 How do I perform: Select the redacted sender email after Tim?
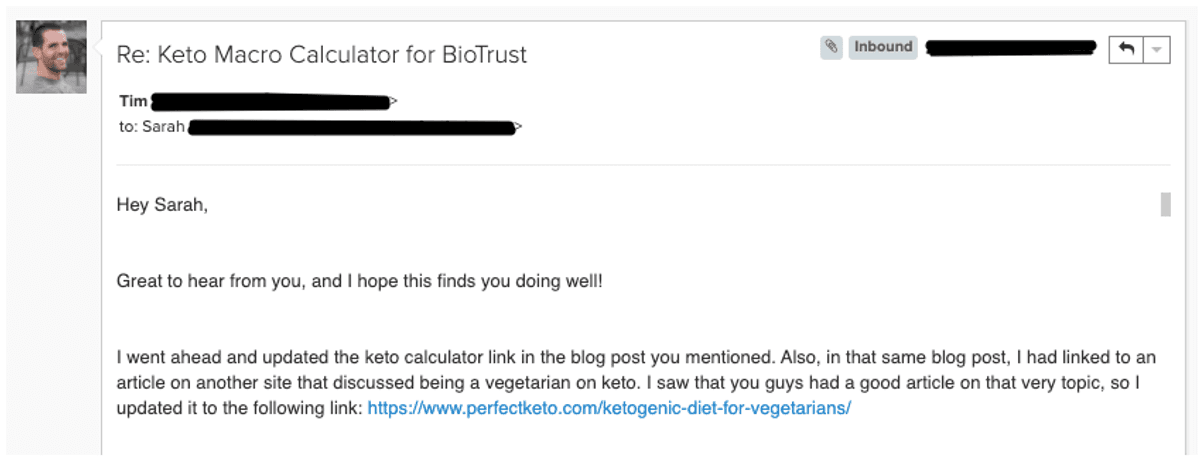pyautogui.click(x=269, y=102)
